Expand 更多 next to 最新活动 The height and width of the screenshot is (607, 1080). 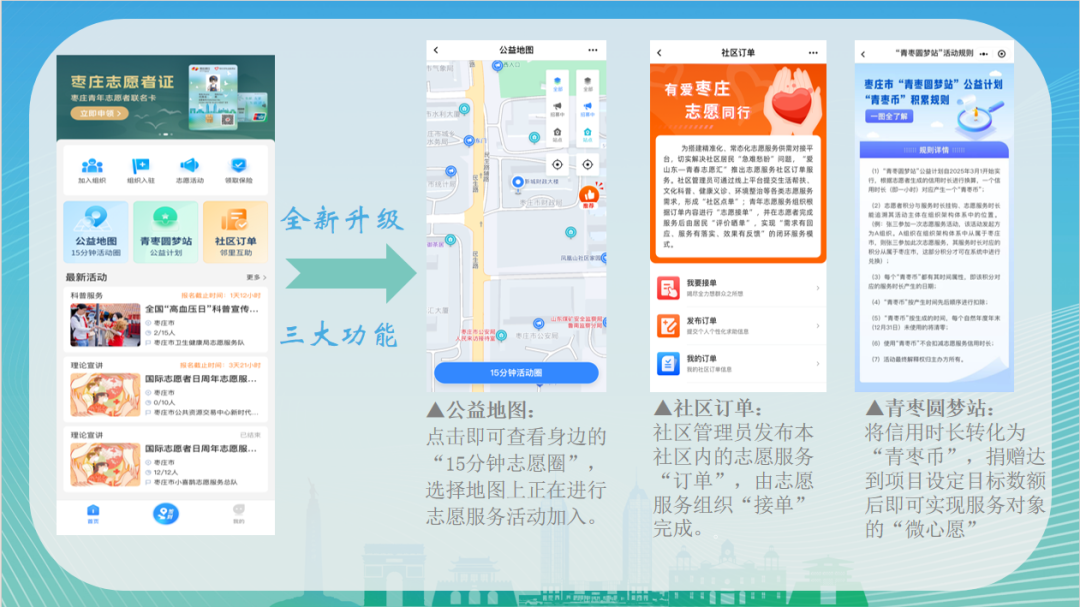click(256, 278)
